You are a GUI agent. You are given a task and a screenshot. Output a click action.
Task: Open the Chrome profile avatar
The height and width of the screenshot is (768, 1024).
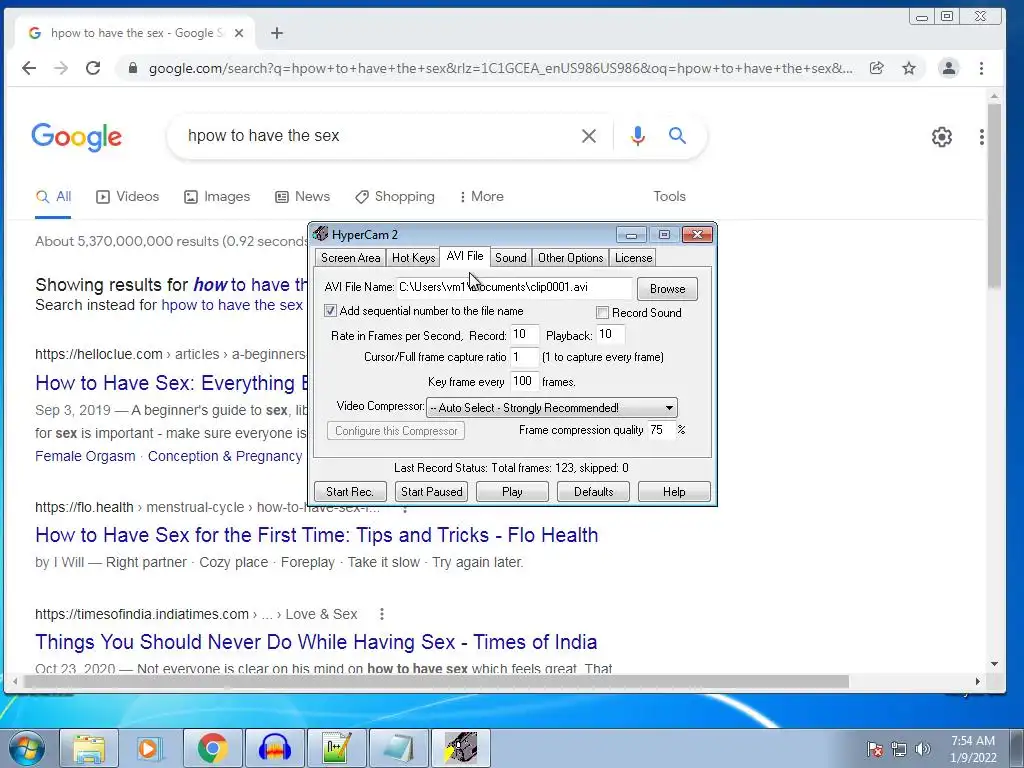click(x=948, y=68)
